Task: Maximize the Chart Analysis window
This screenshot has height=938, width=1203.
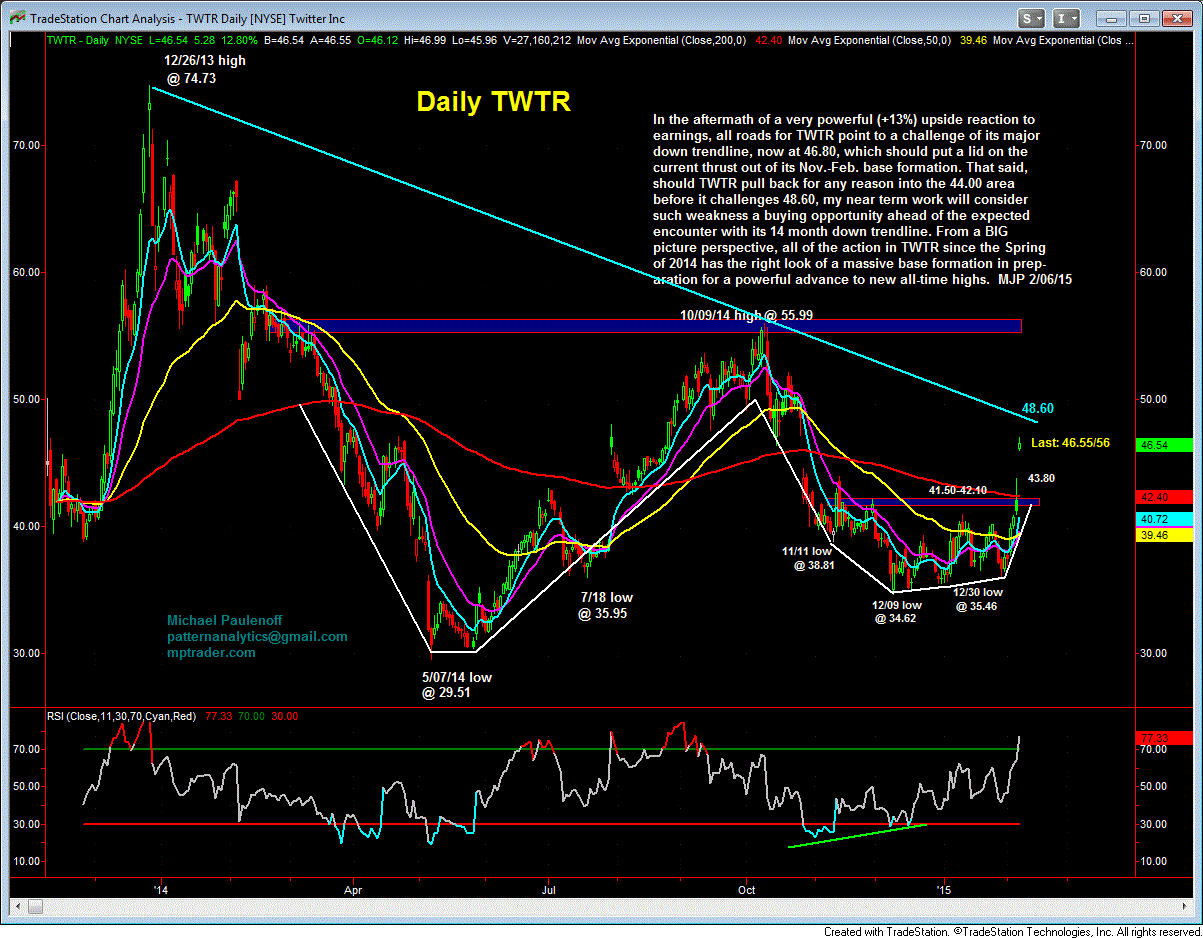Action: click(x=1145, y=18)
